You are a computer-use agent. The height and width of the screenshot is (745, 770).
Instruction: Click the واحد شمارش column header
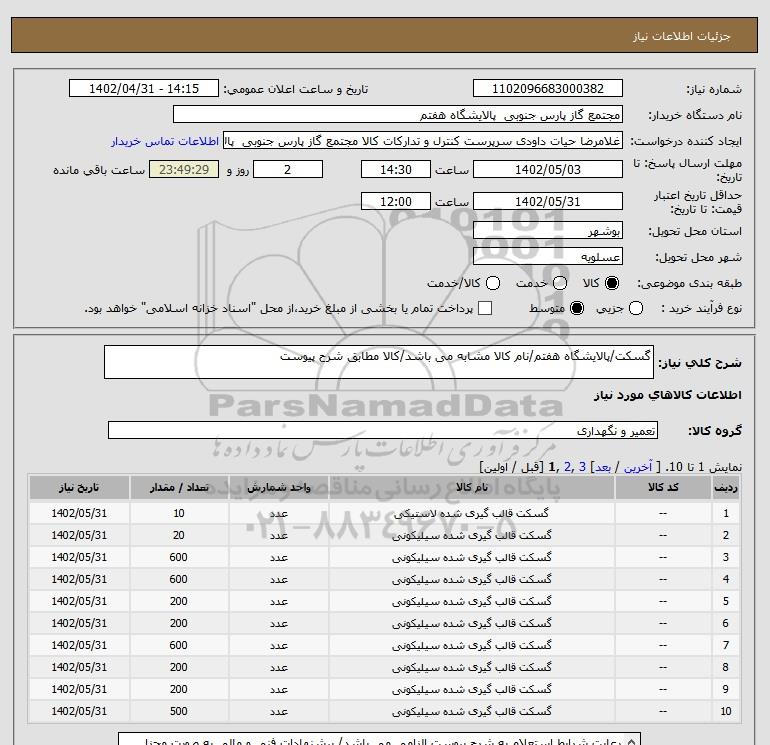[x=278, y=487]
